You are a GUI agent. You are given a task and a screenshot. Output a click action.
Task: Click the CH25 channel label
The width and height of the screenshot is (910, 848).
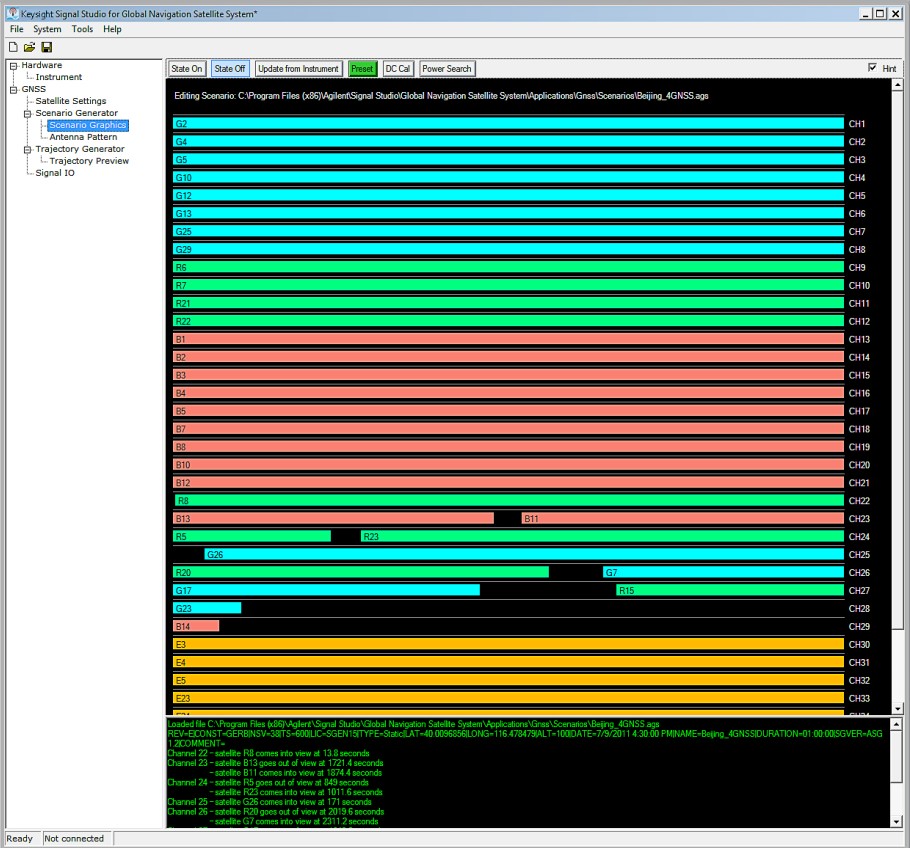[x=859, y=555]
